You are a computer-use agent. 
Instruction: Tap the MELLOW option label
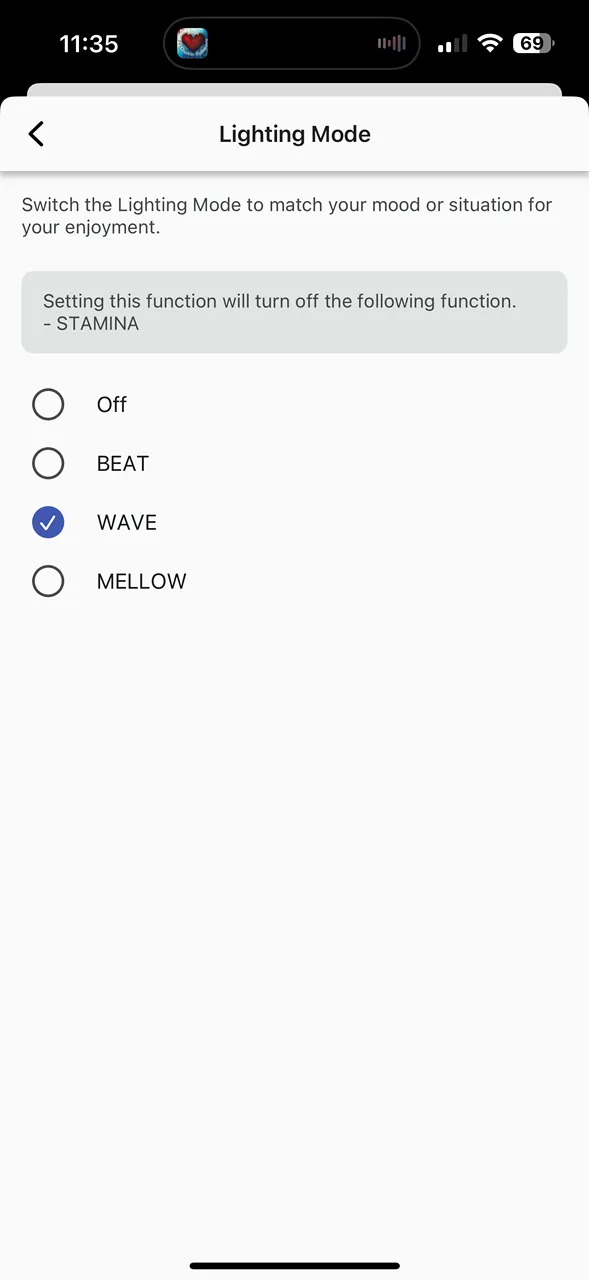point(142,581)
